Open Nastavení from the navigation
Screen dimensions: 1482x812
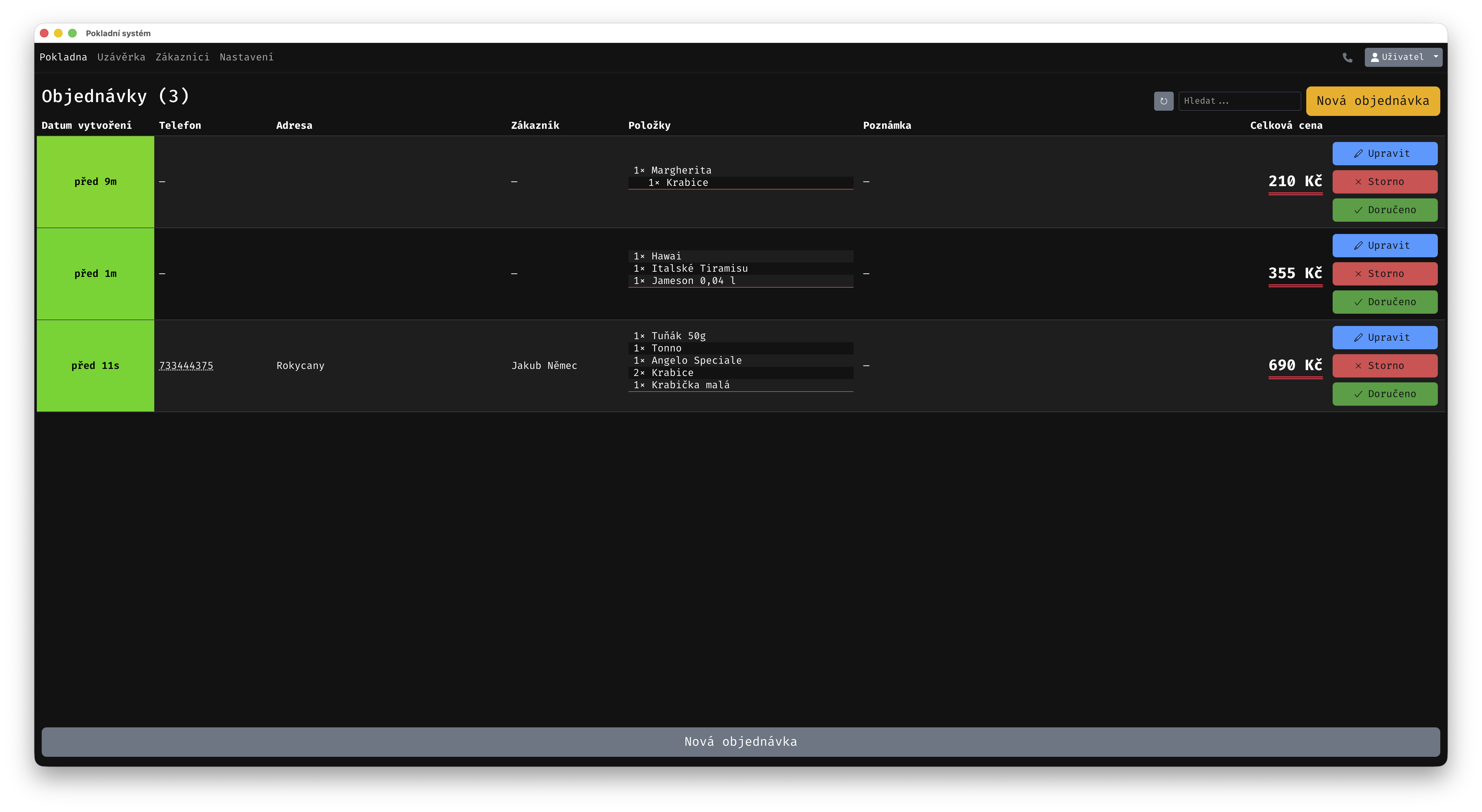click(246, 57)
